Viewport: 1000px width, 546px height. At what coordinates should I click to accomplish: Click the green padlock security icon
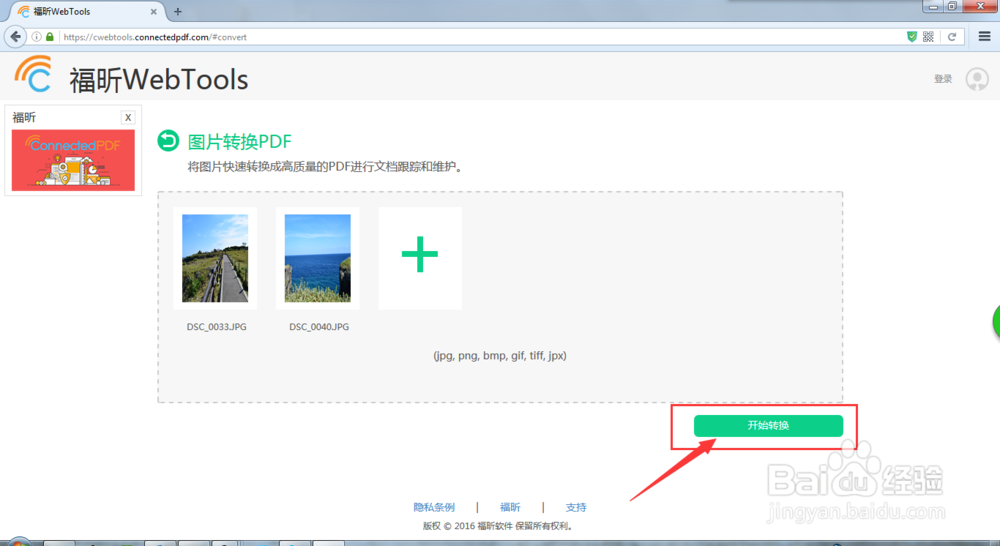click(50, 37)
